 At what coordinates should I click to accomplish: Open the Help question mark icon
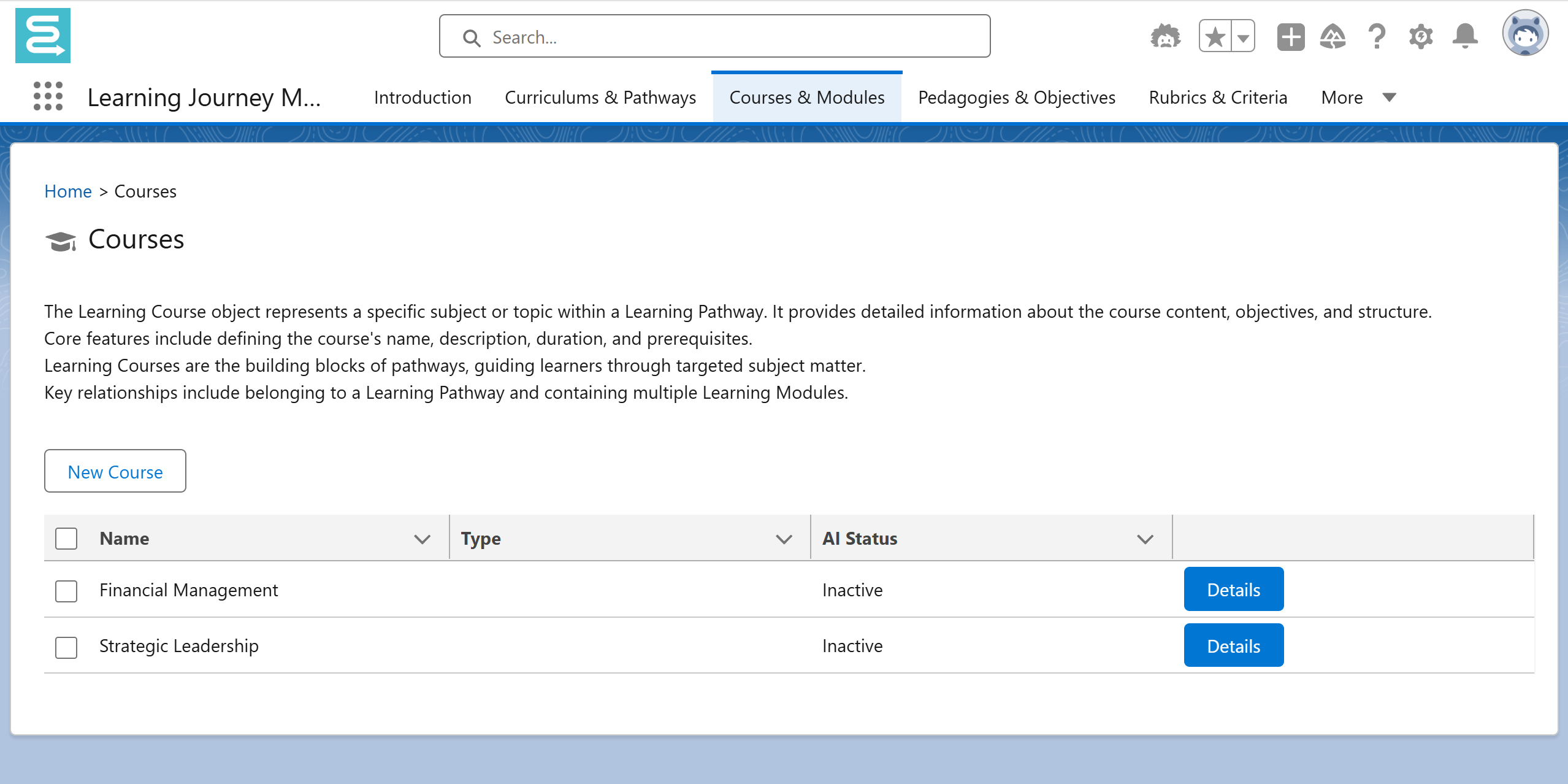tap(1377, 37)
